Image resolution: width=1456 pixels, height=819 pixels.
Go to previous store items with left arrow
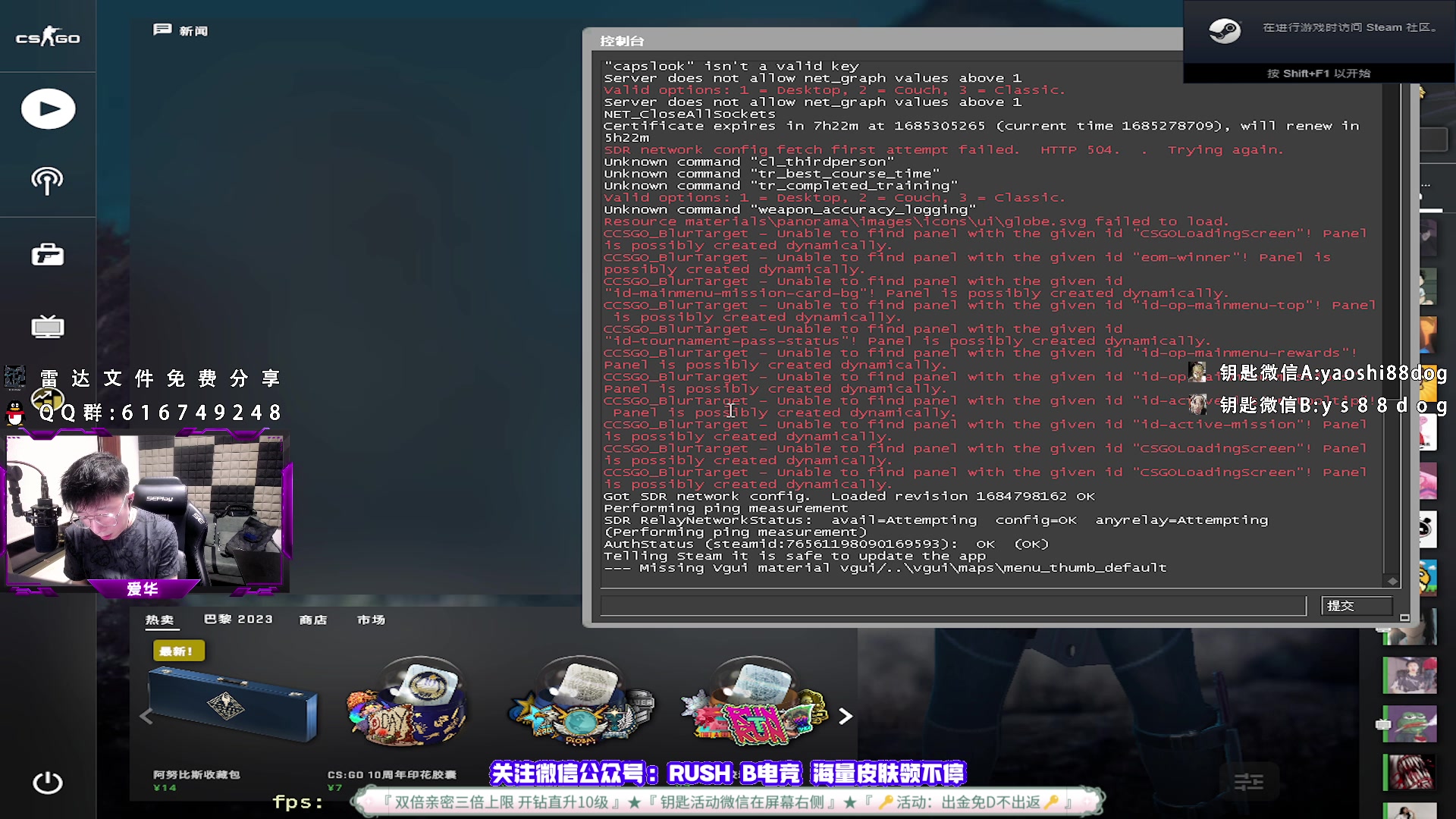point(146,716)
